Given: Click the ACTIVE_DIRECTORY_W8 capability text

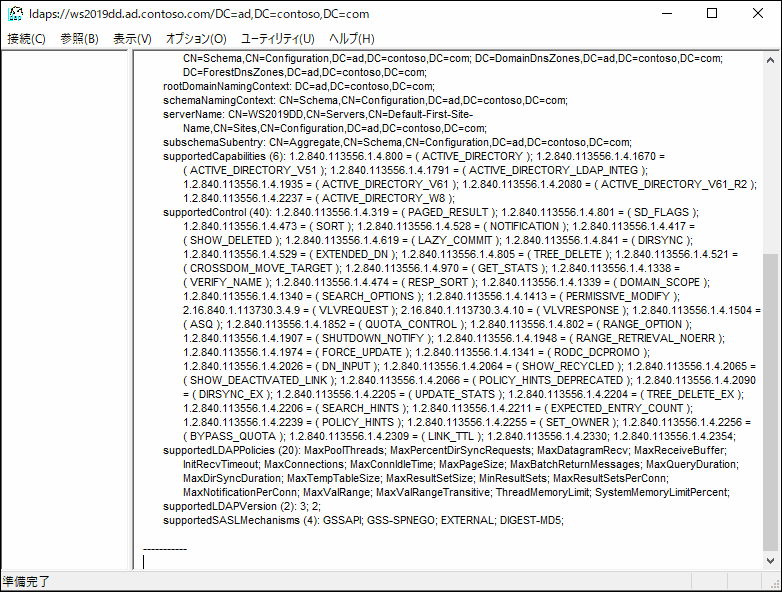Looking at the screenshot, I should (x=384, y=198).
